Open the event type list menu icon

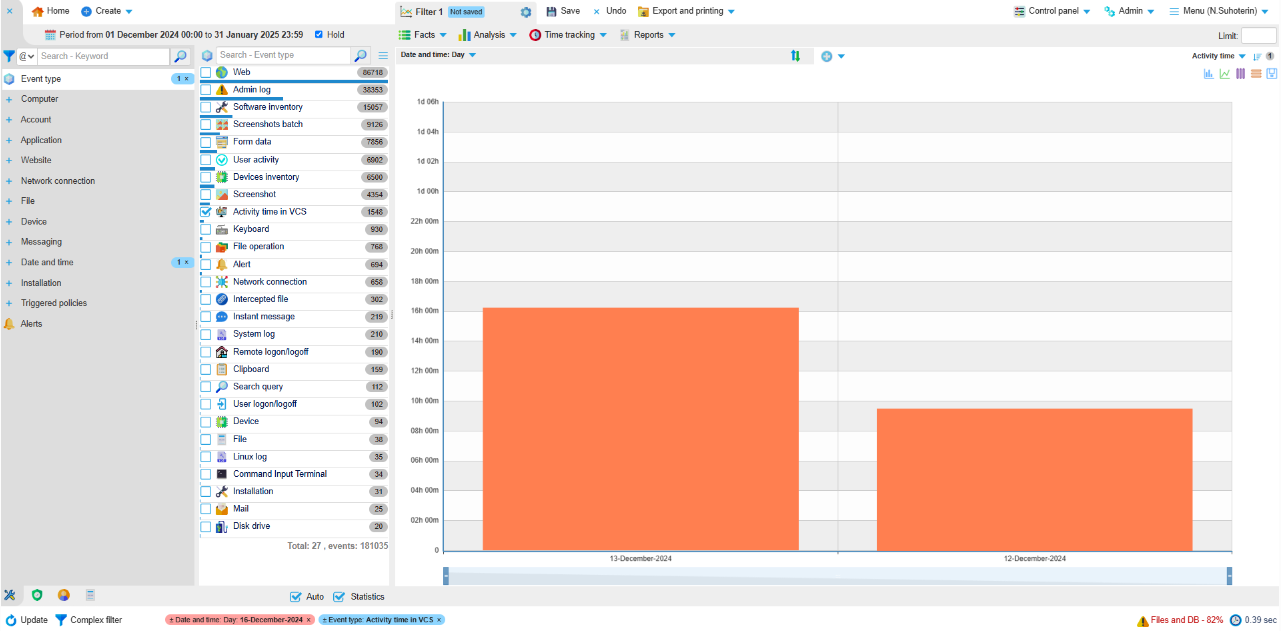point(383,56)
